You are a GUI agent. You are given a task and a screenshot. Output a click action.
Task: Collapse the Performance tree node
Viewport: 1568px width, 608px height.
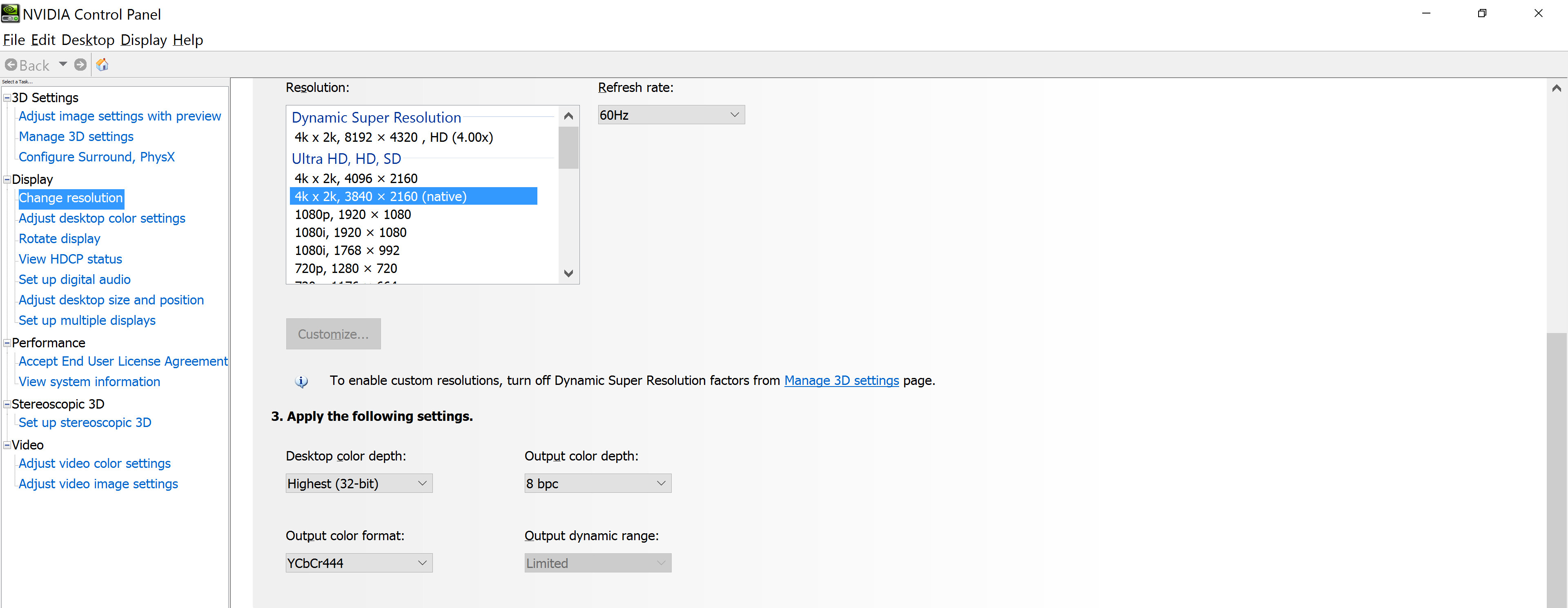coord(7,342)
